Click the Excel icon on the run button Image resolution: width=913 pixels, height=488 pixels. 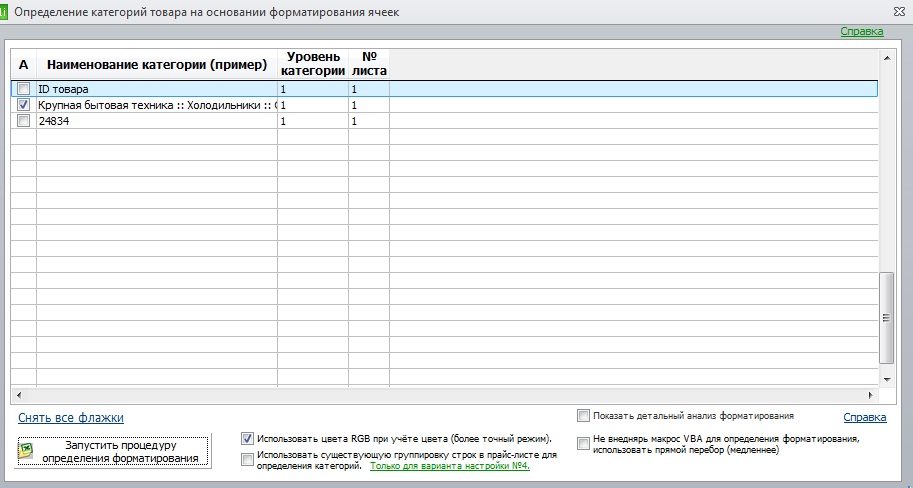27,451
